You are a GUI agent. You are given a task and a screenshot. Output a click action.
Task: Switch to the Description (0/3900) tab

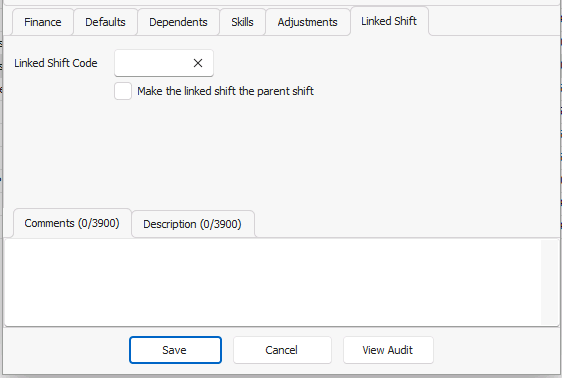tap(192, 224)
